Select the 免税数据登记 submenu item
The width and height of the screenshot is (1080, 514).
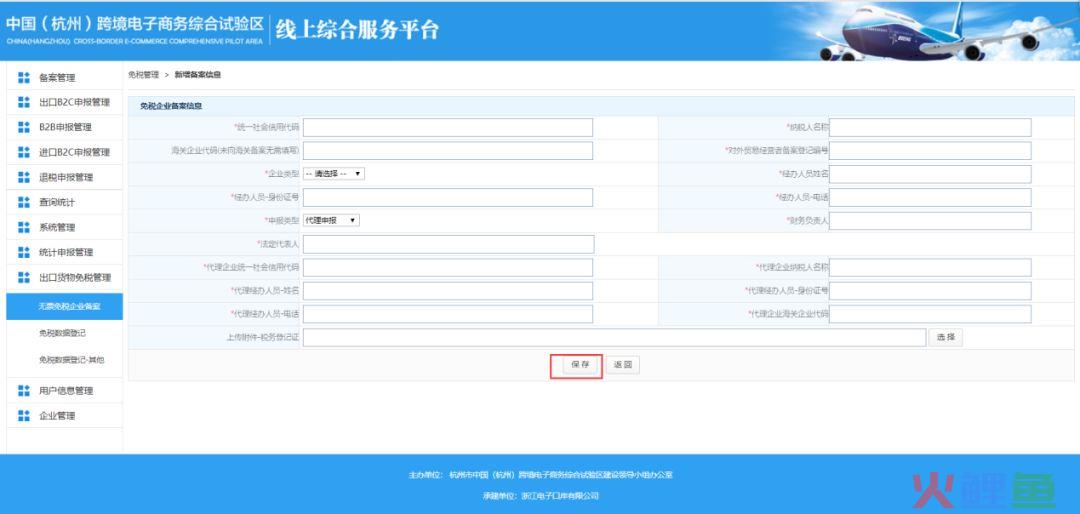(x=65, y=333)
